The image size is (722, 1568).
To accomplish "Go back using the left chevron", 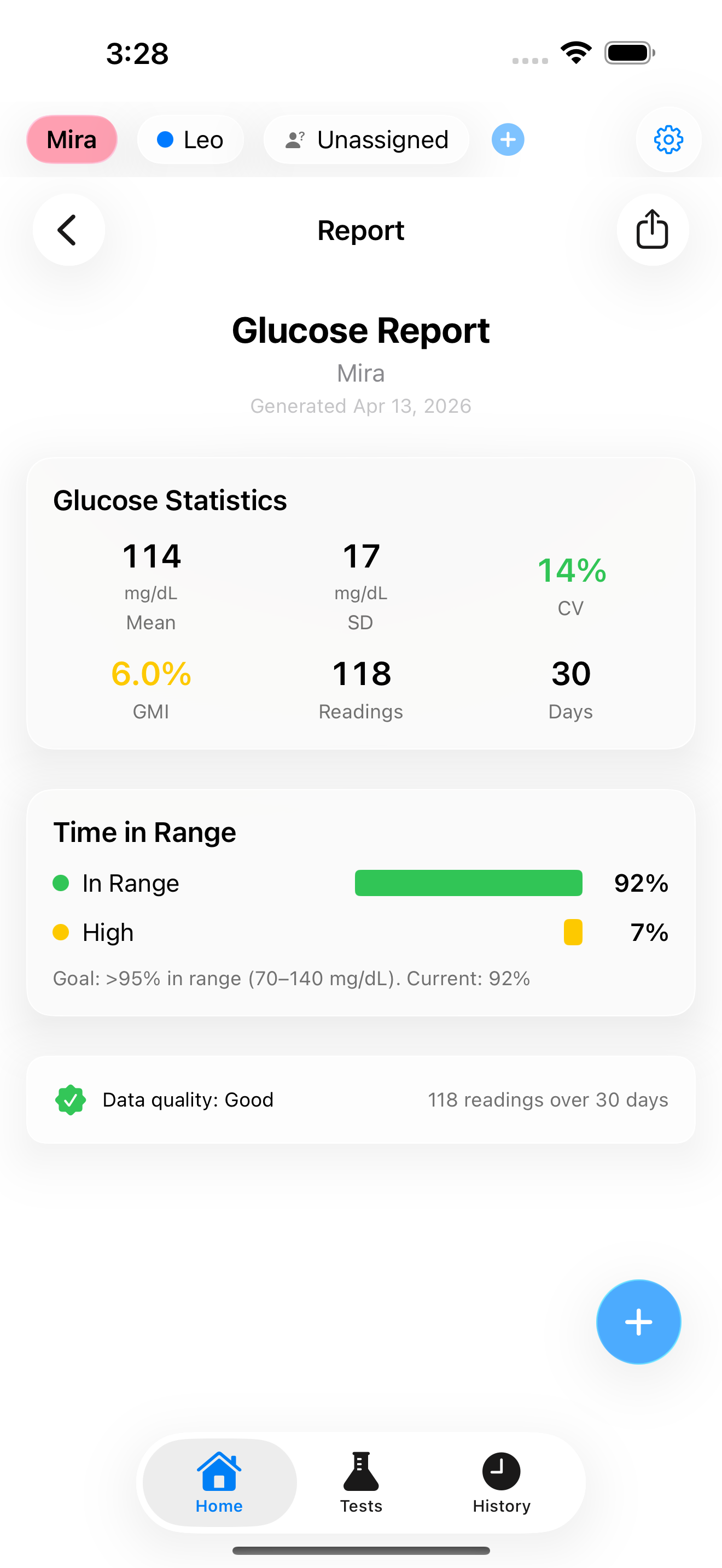I will [68, 230].
